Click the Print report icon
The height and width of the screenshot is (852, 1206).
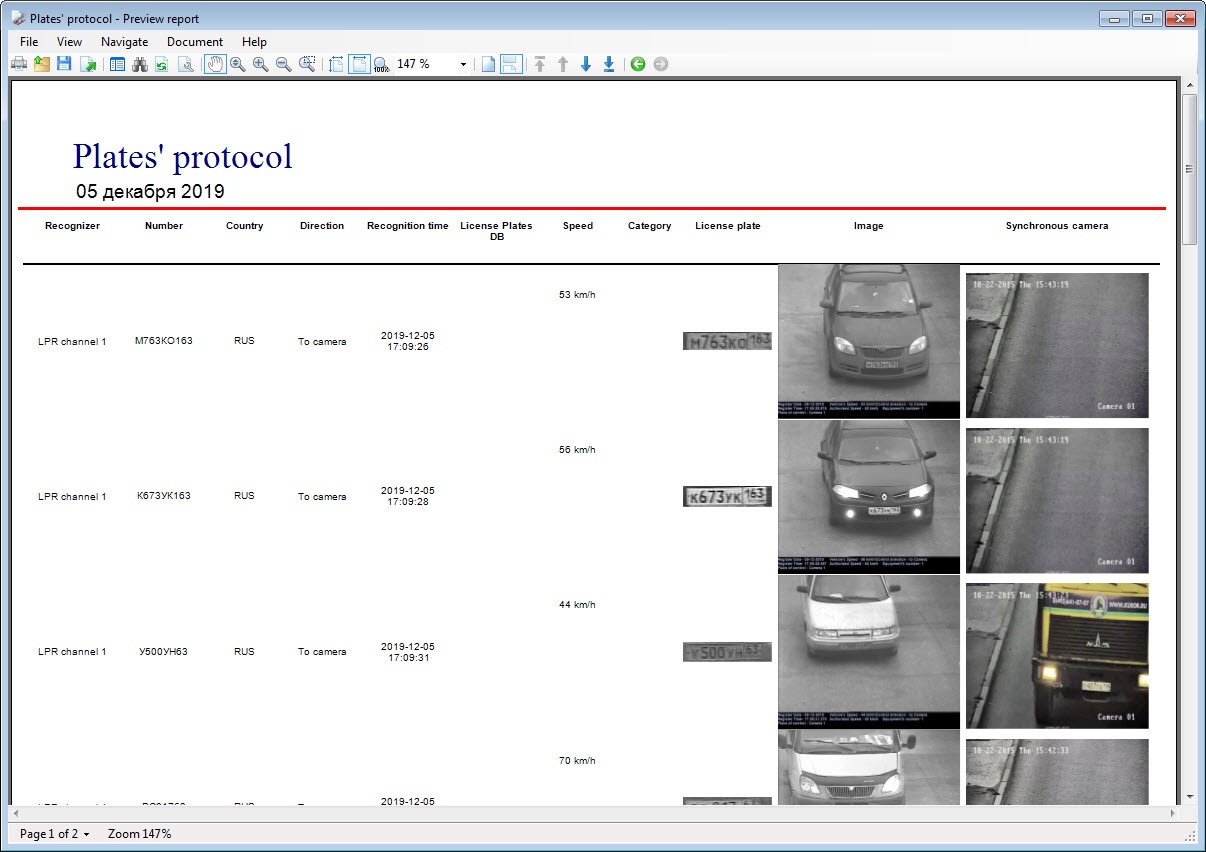click(18, 64)
